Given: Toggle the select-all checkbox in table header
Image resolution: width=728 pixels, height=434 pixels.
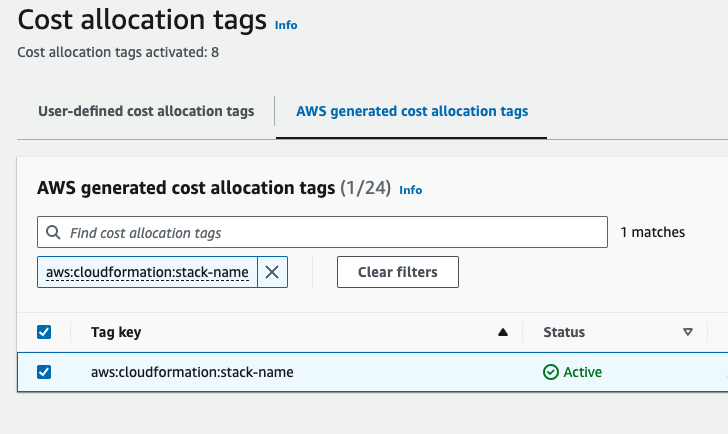Looking at the screenshot, I should pos(44,332).
